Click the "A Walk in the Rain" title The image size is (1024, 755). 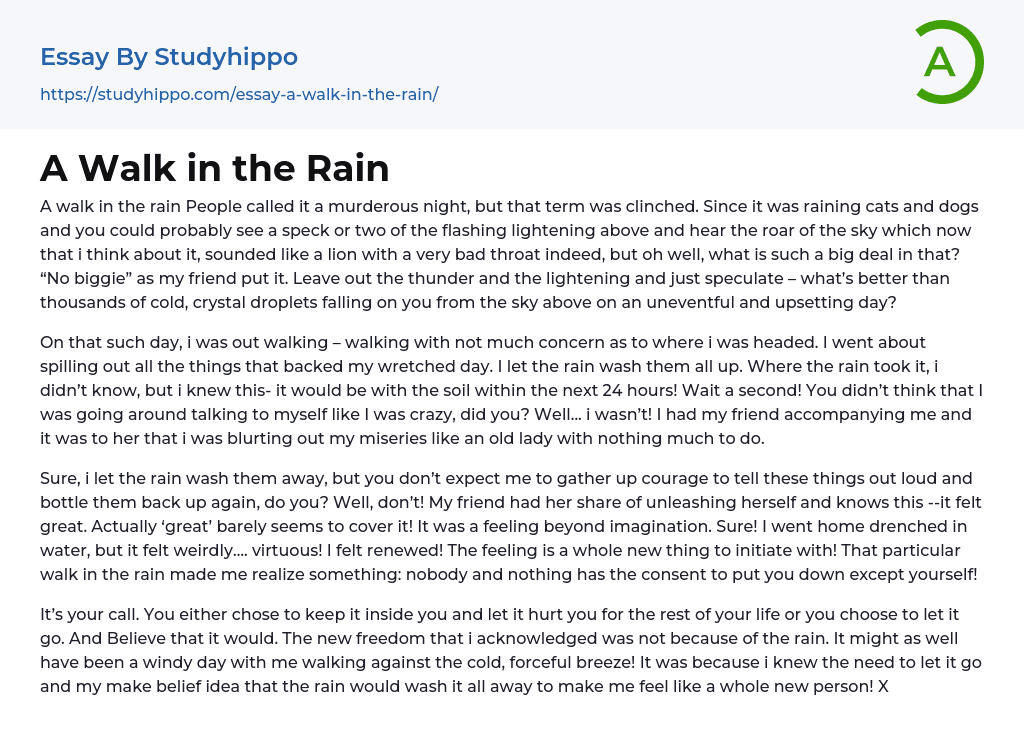click(x=214, y=168)
